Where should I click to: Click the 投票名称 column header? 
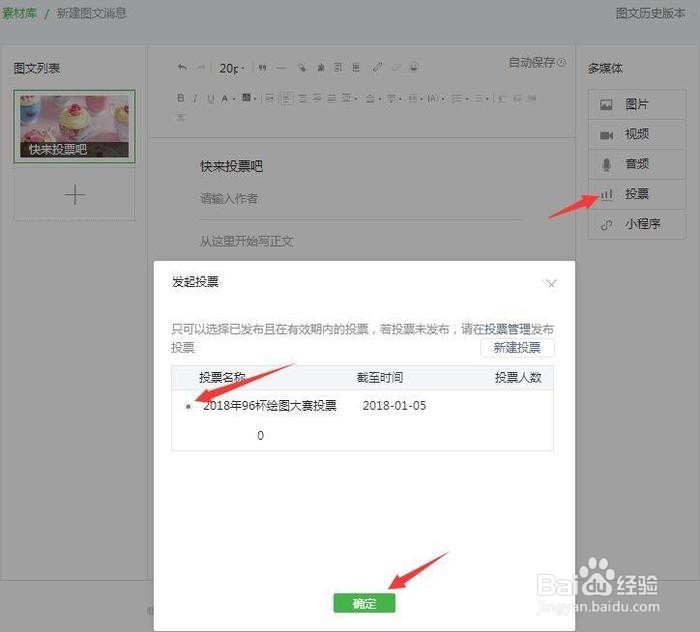click(222, 378)
